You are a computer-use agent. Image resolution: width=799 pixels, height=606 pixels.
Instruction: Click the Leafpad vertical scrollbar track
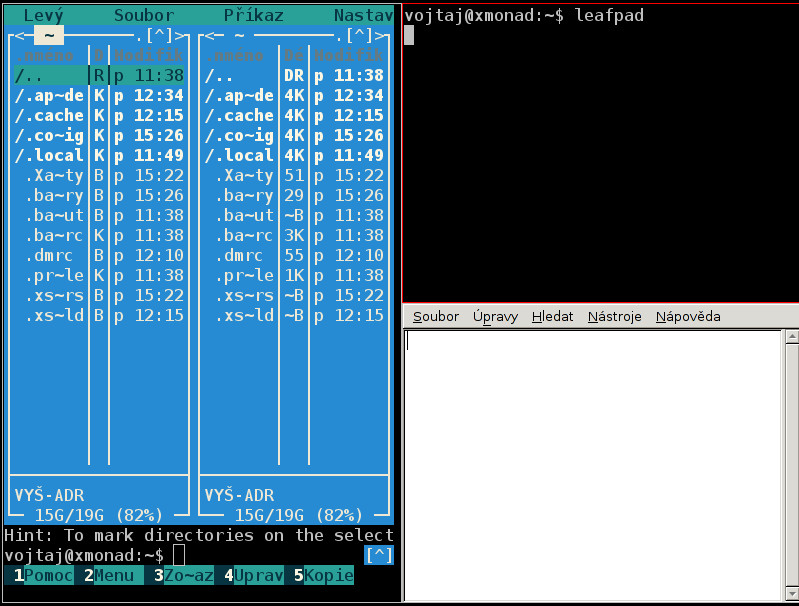[792, 465]
